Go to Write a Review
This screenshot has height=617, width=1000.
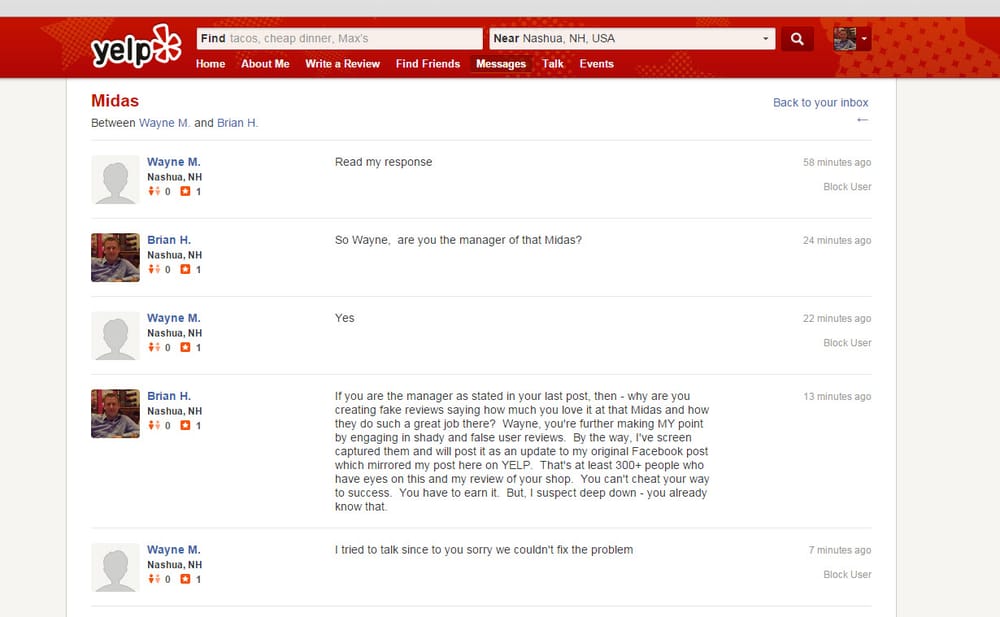(x=342, y=64)
